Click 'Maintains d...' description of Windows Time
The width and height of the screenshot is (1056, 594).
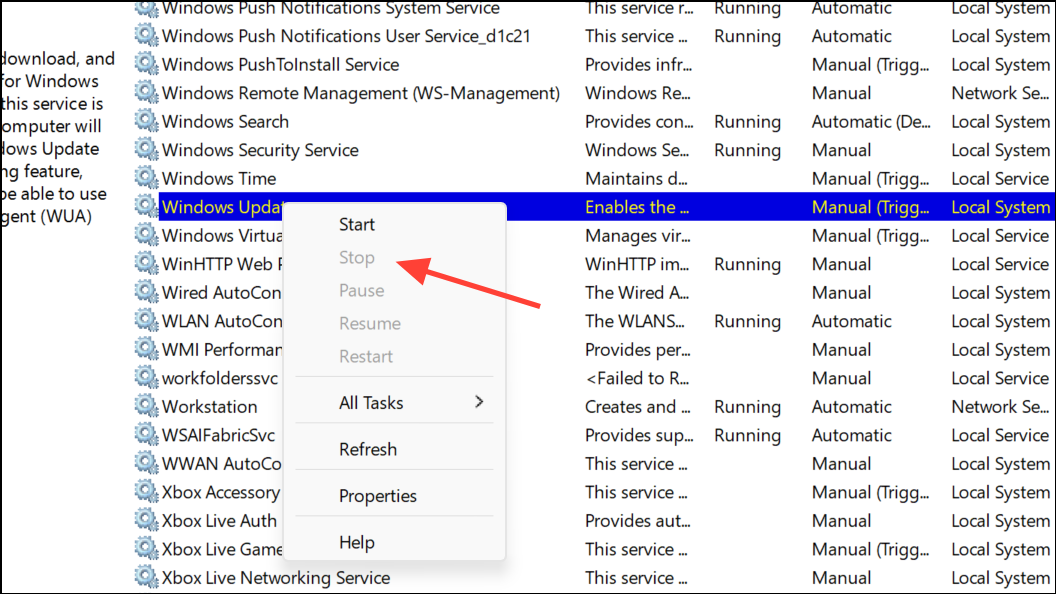tap(636, 178)
